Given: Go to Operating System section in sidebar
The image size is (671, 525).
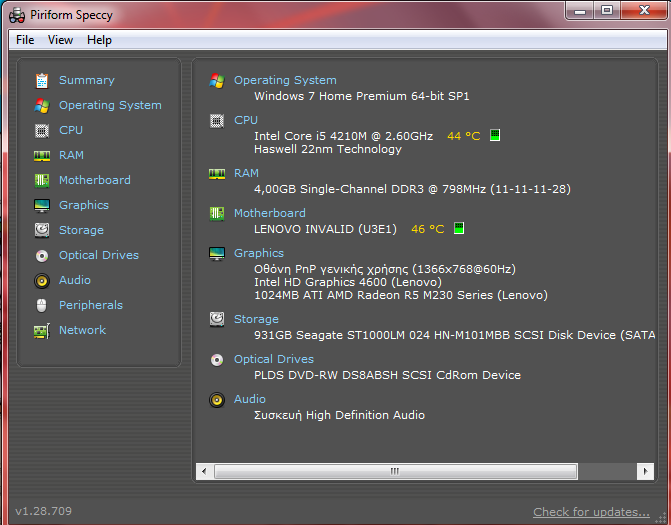Looking at the screenshot, I should click(x=110, y=105).
